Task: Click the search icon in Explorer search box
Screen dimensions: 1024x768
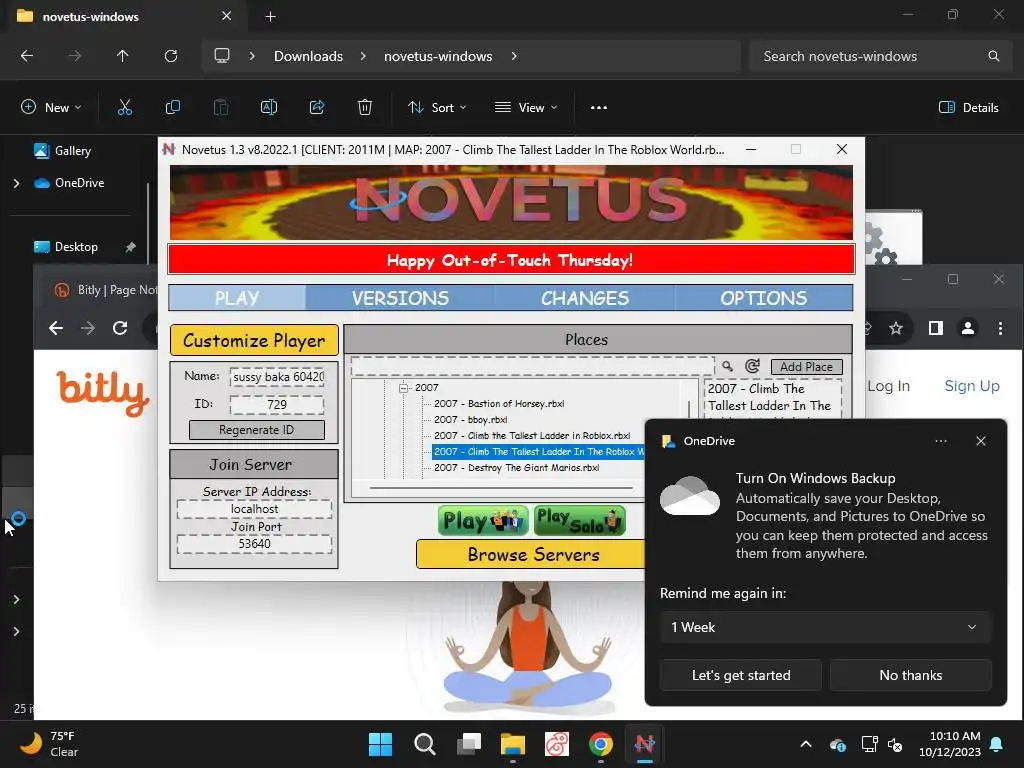Action: point(993,56)
